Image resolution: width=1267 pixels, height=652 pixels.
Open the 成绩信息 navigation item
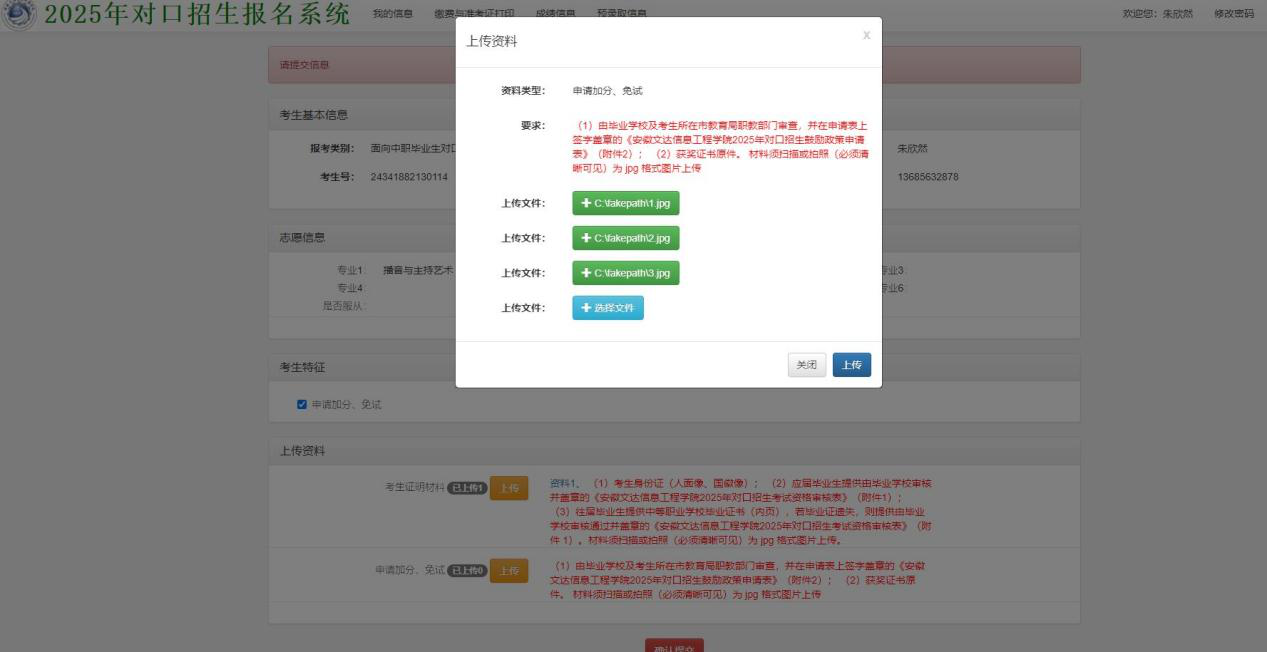point(555,13)
